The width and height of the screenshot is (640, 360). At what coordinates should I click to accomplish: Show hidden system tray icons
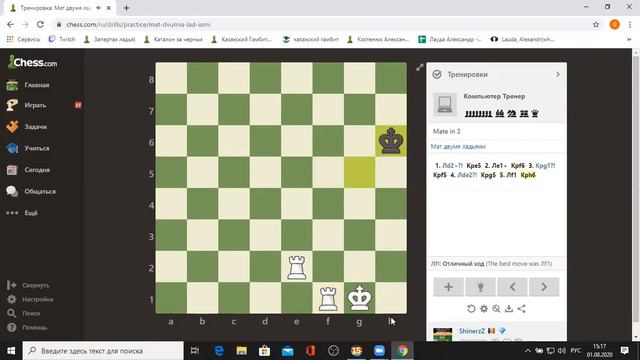(528, 351)
